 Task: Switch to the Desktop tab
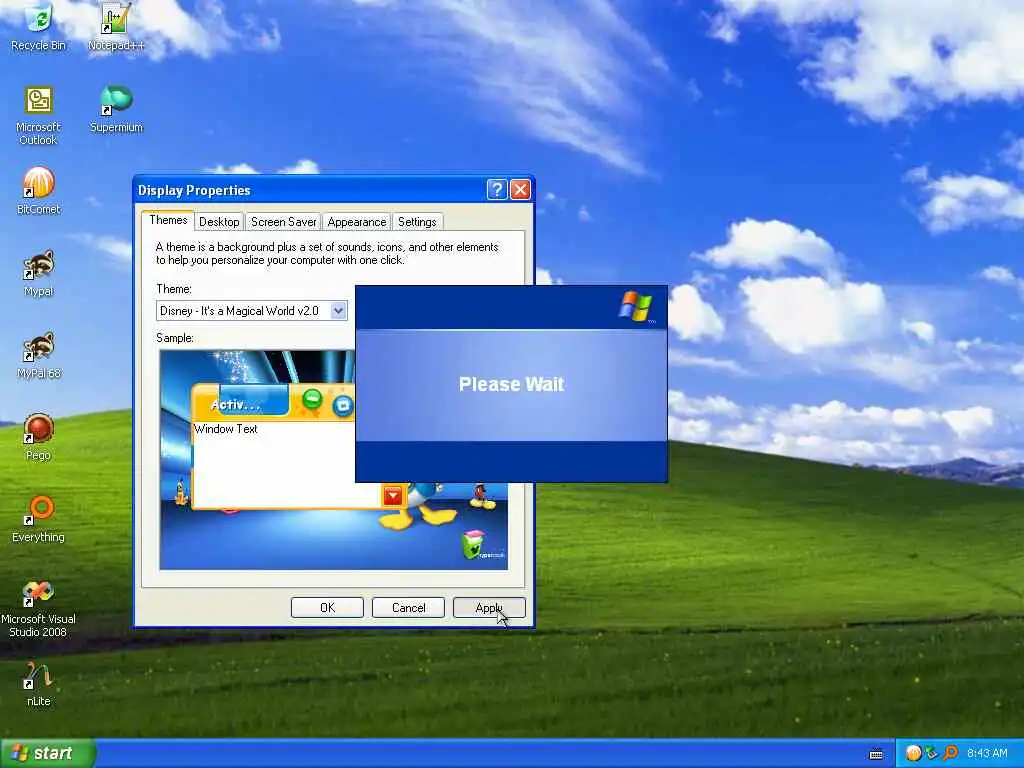click(x=219, y=222)
